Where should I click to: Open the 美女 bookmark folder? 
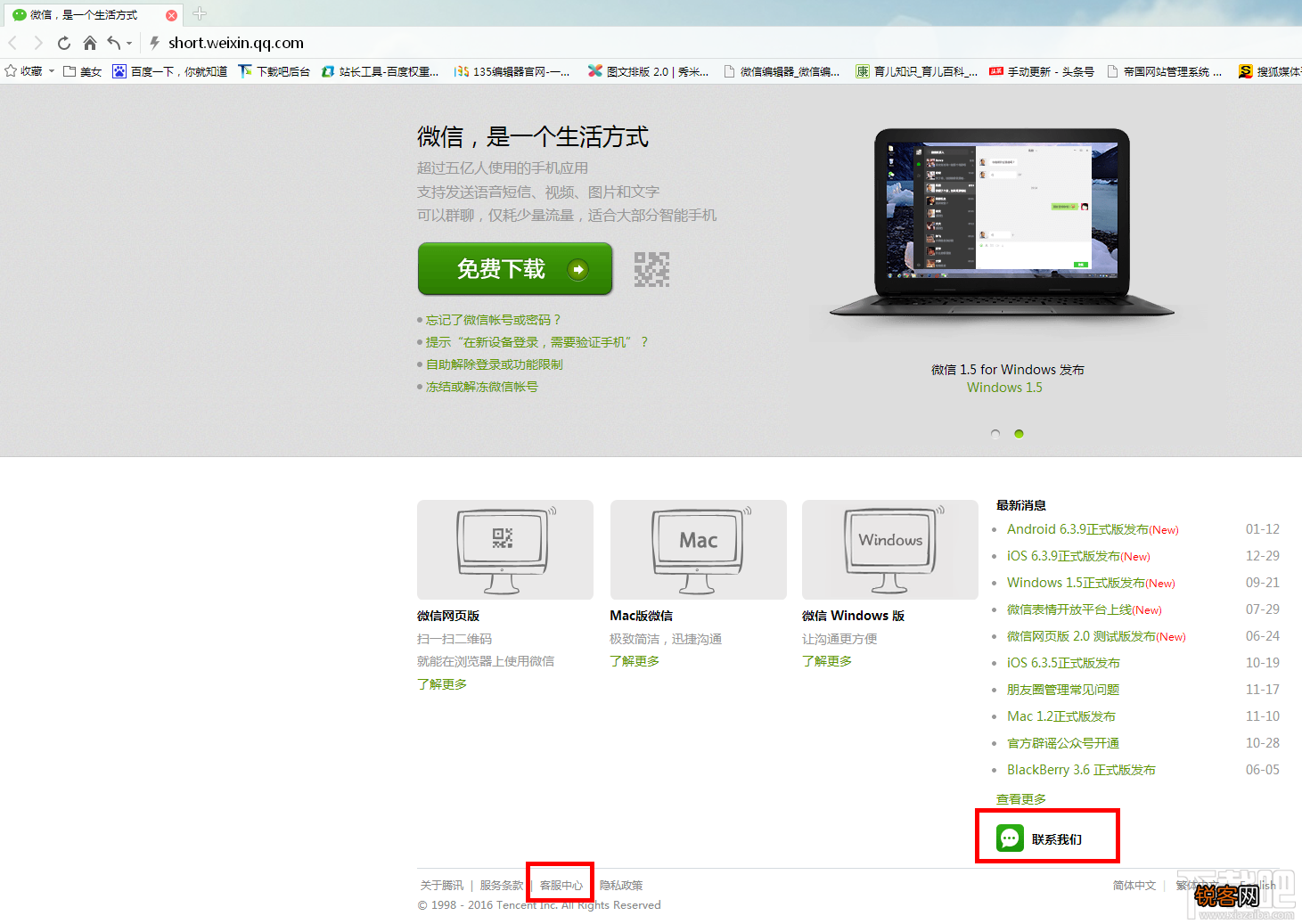(x=82, y=71)
